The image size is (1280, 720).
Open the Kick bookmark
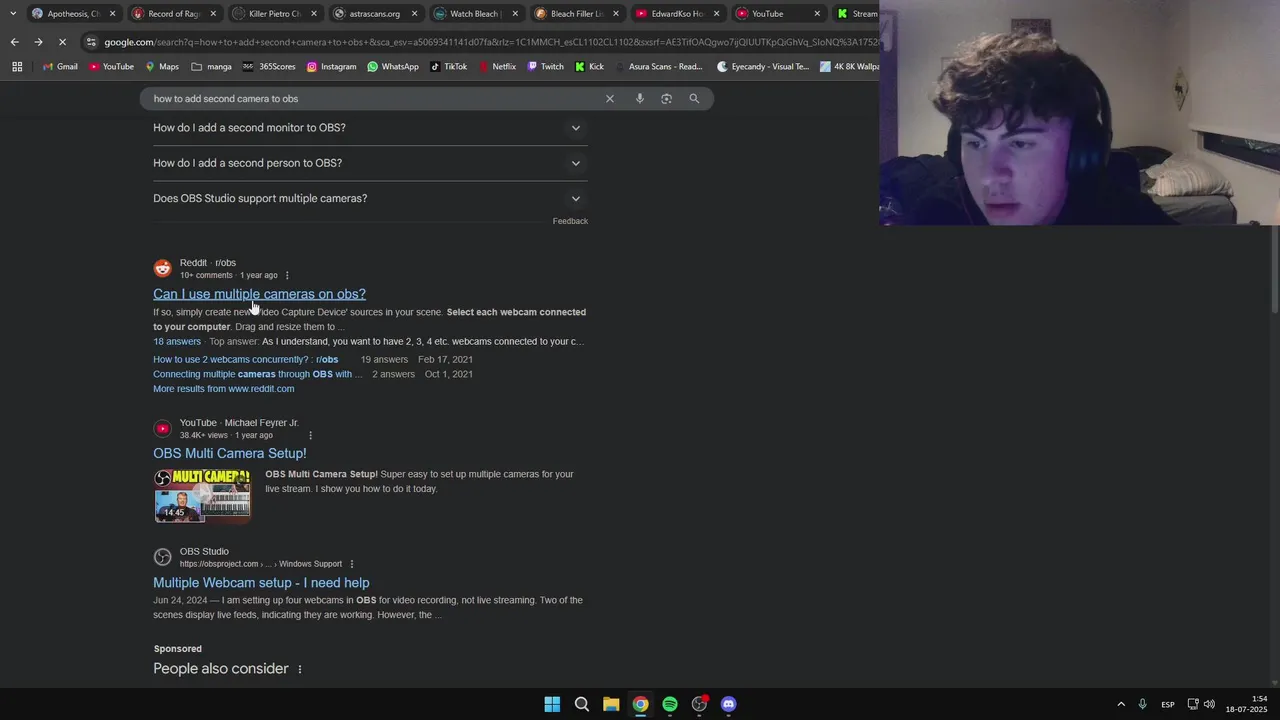click(589, 67)
